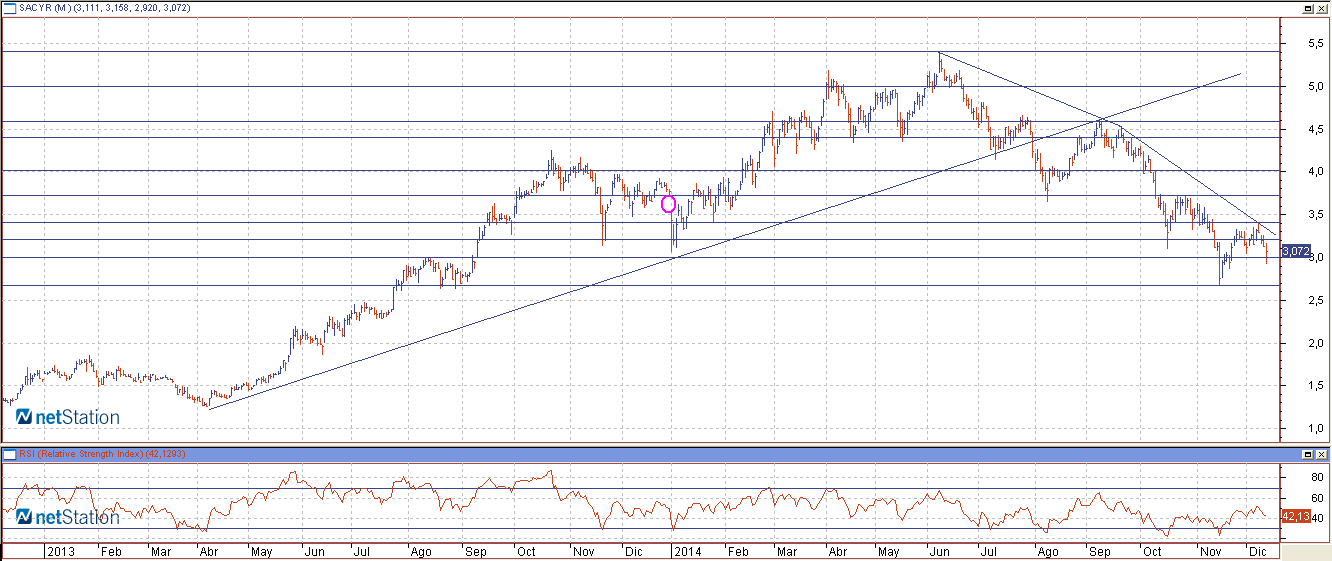Image resolution: width=1332 pixels, height=561 pixels.
Task: Maximize the SACYR price chart pane
Action: [x=1307, y=7]
